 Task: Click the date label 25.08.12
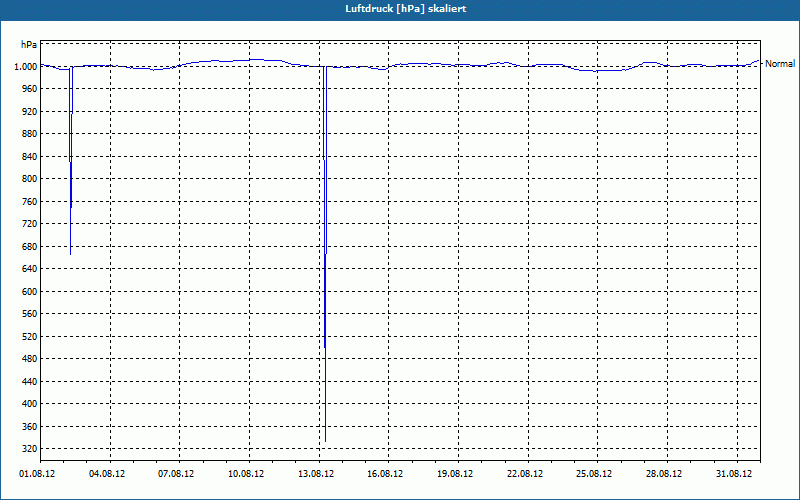click(594, 474)
